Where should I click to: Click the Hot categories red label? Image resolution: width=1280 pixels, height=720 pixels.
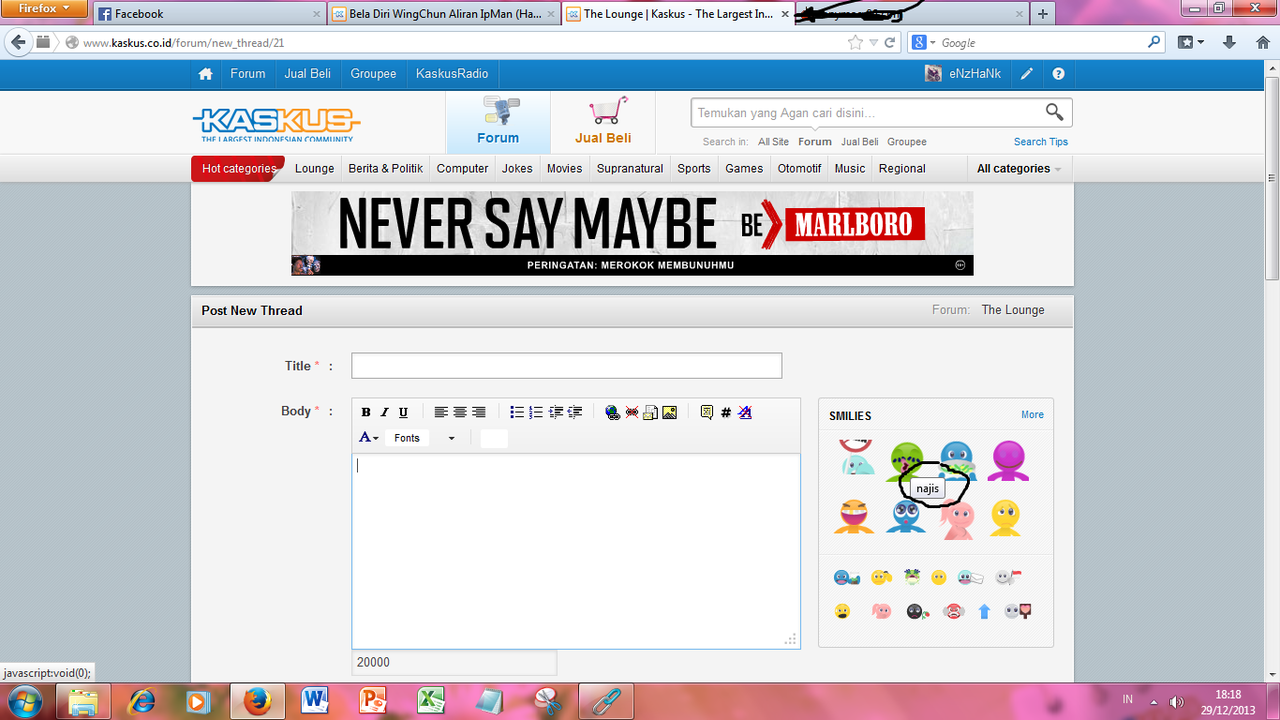coord(238,169)
